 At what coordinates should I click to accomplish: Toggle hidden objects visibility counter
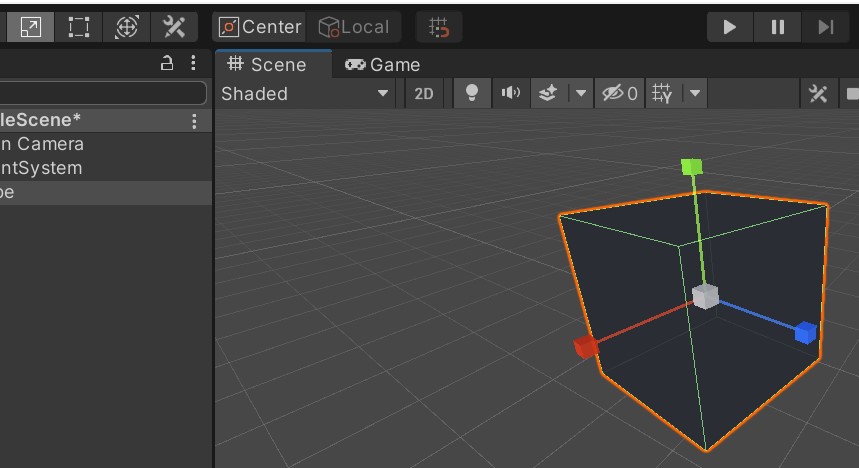[619, 94]
